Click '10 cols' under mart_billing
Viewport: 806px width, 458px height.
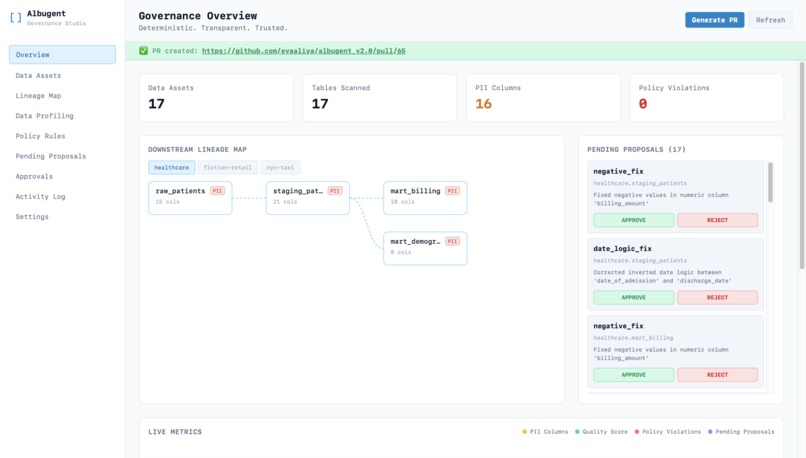402,202
